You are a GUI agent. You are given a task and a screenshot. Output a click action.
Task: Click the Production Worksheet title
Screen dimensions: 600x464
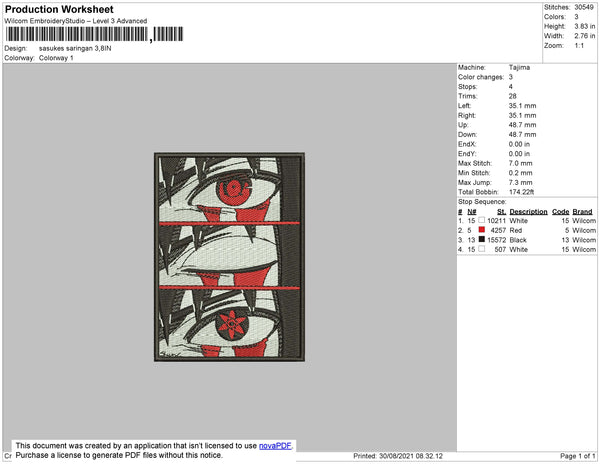click(59, 10)
